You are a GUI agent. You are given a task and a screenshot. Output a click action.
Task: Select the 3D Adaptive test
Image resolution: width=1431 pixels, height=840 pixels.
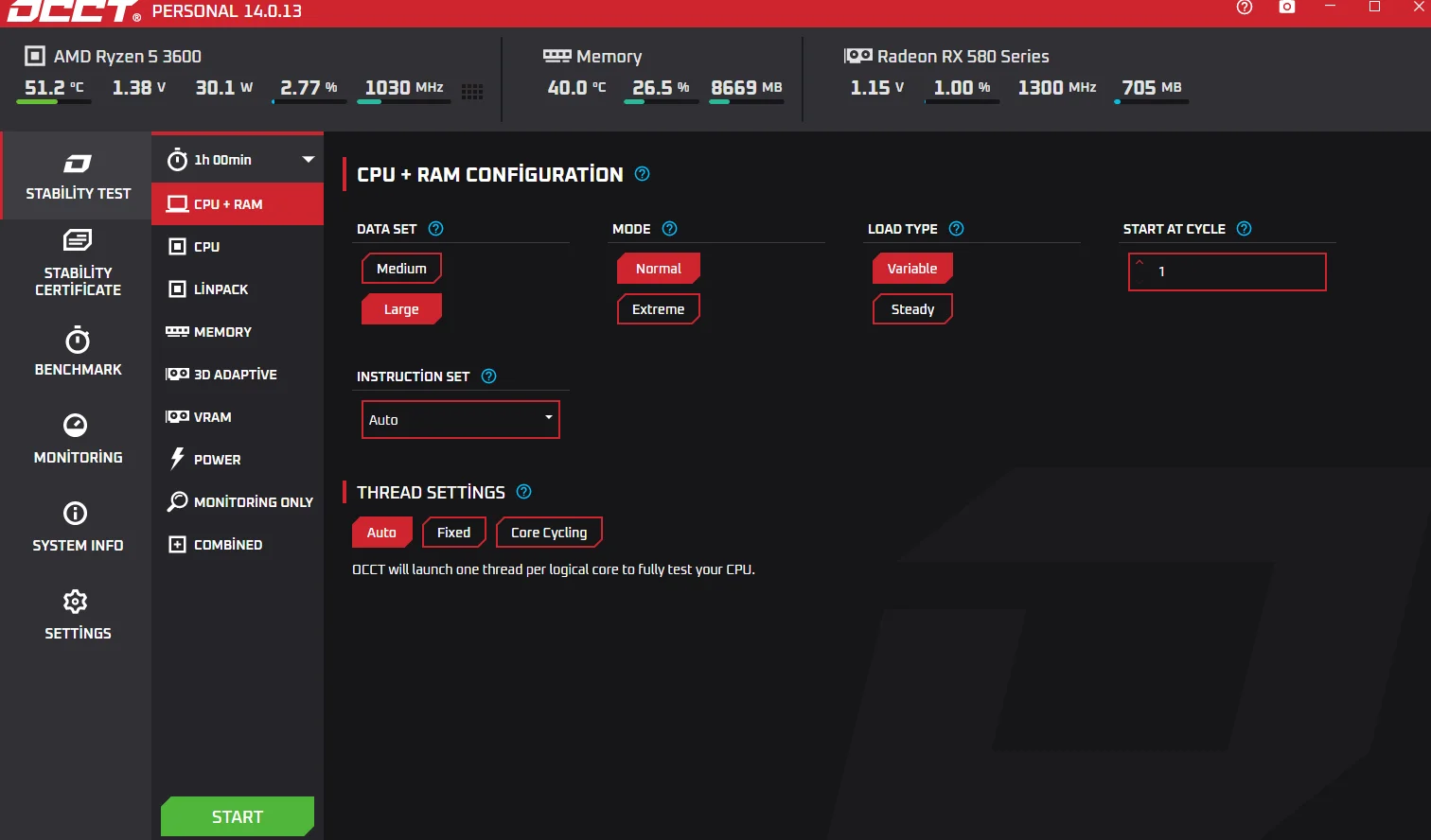coord(238,375)
